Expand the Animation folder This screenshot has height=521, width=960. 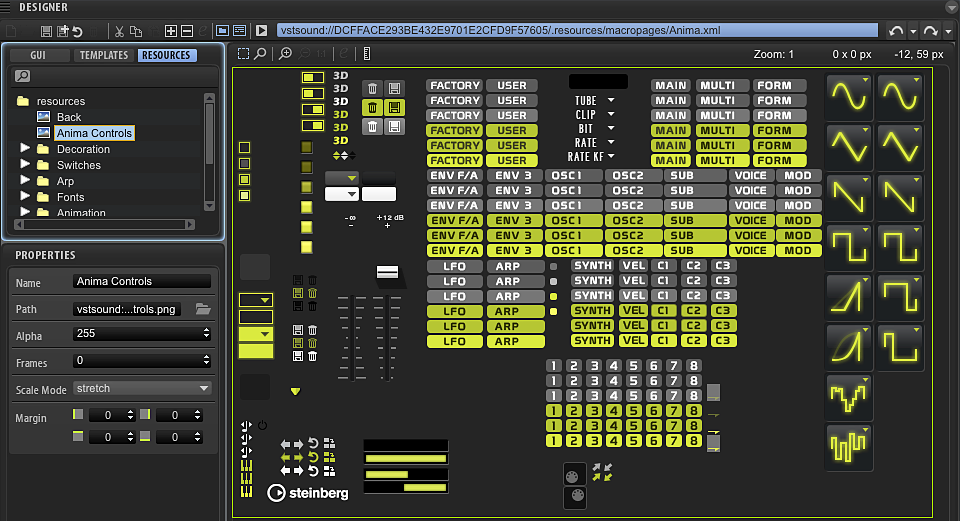pos(24,212)
